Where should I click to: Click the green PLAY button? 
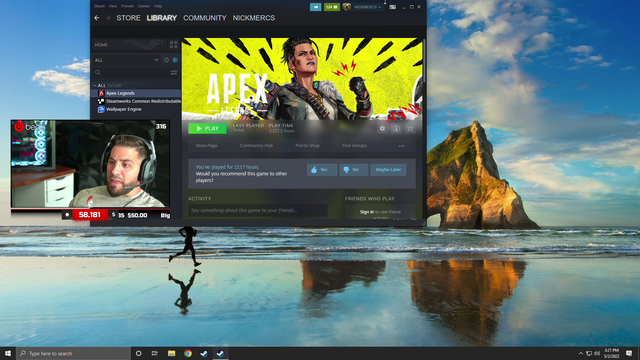pyautogui.click(x=207, y=128)
